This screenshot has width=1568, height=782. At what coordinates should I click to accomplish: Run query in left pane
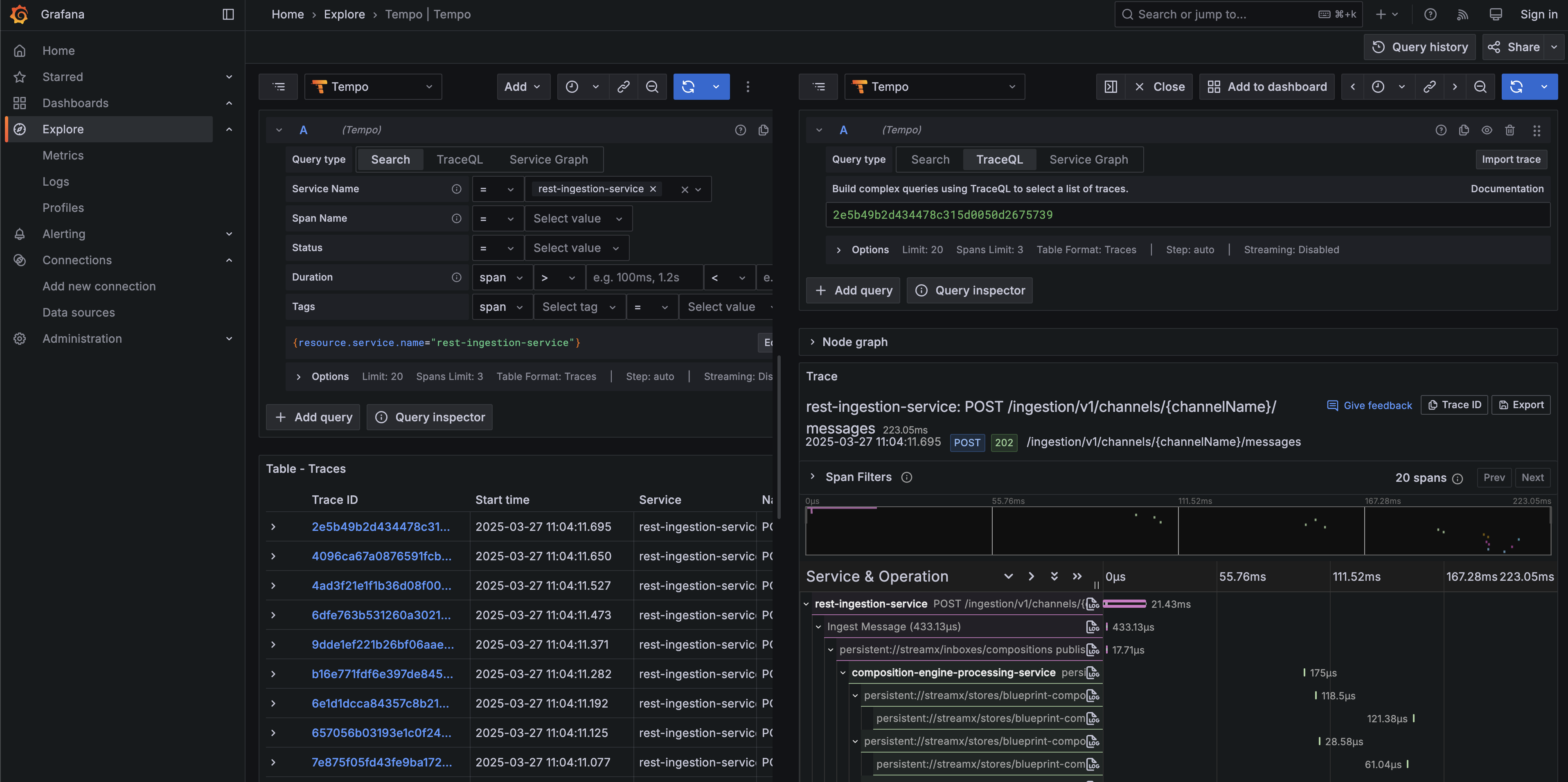(x=688, y=87)
